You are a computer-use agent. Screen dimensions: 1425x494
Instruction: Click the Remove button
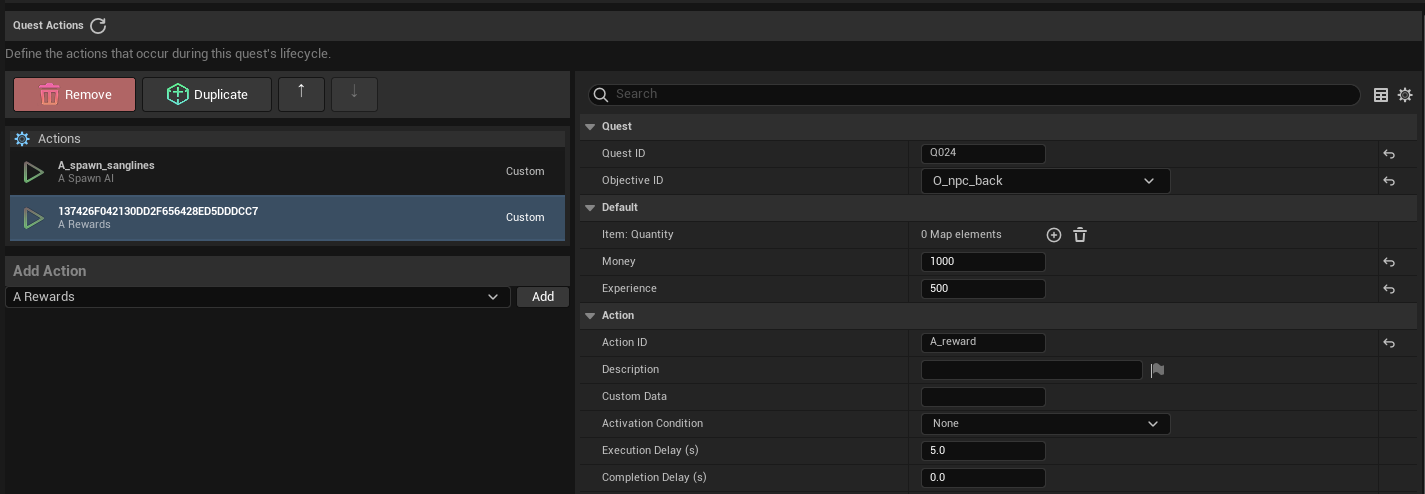click(x=74, y=94)
